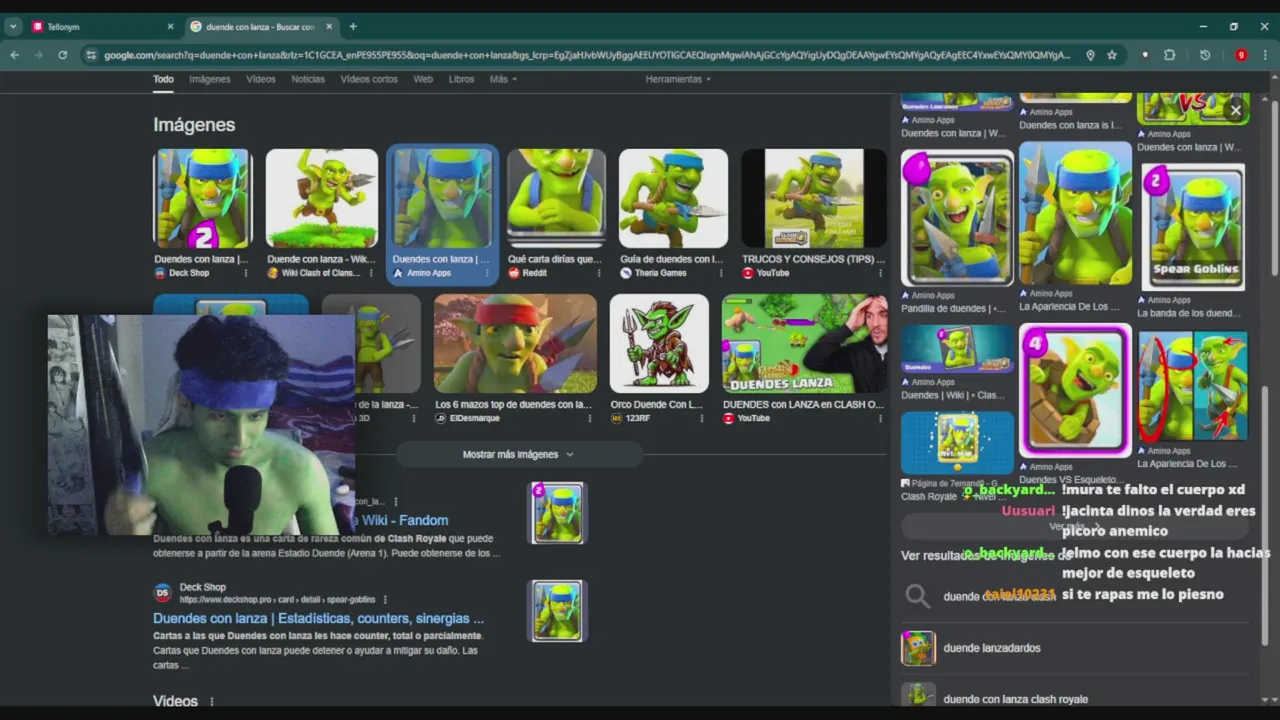Expand the Más search filter dropdown
Screen dimensions: 1280x720
(x=503, y=79)
